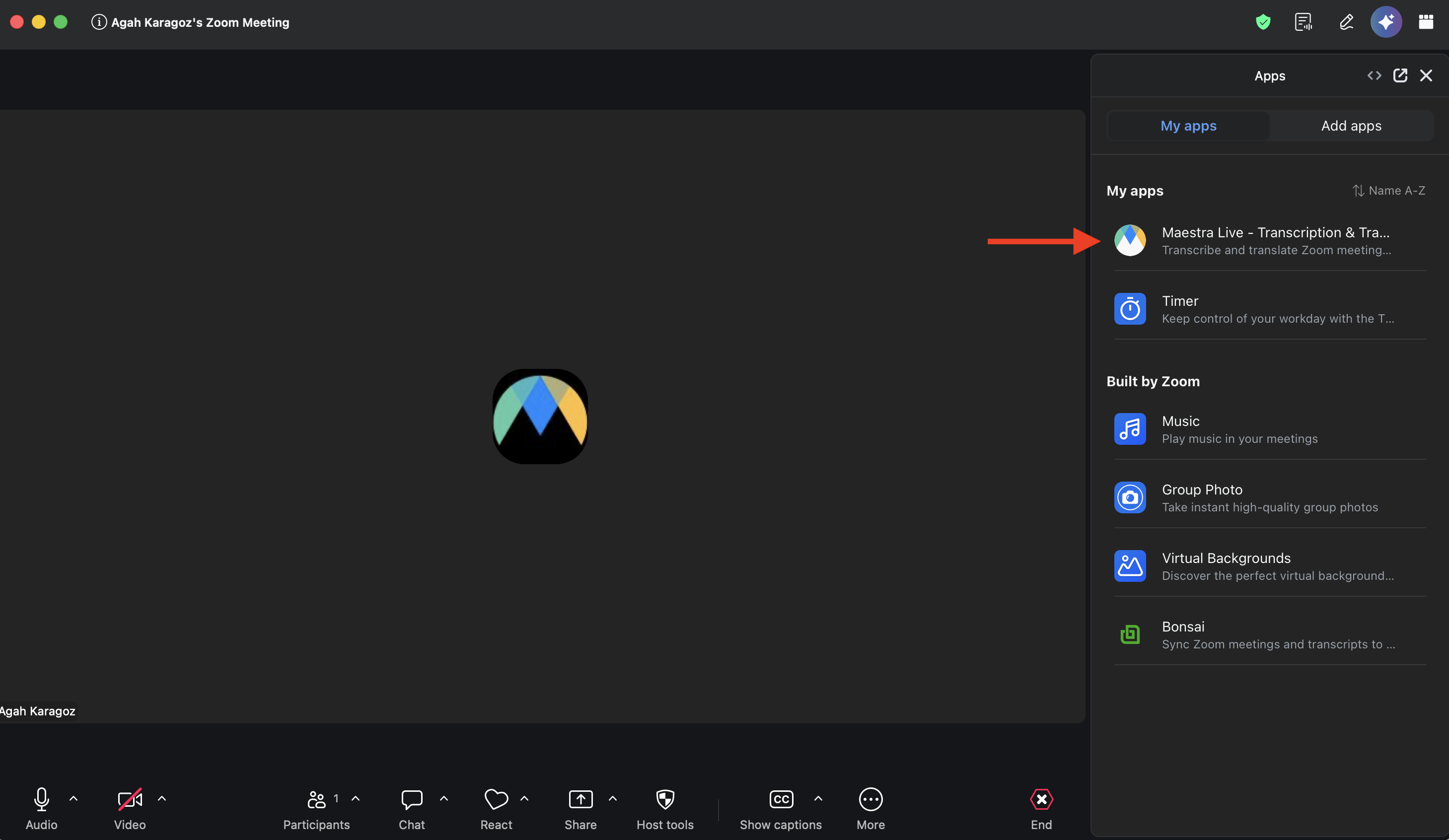Switch to the Add apps tab
This screenshot has height=840, width=1449.
(x=1351, y=126)
